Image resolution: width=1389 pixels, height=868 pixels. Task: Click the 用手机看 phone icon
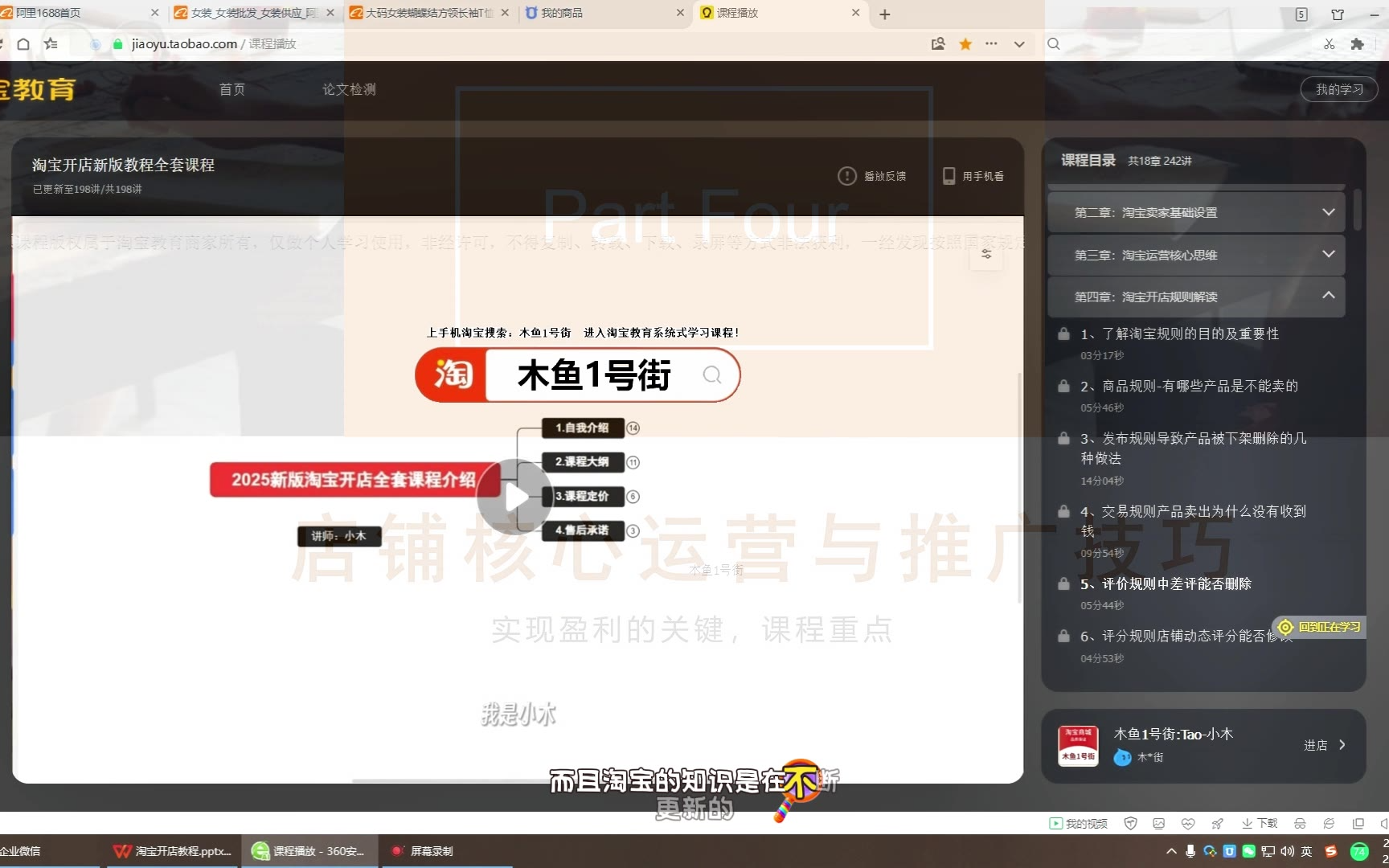[x=949, y=176]
